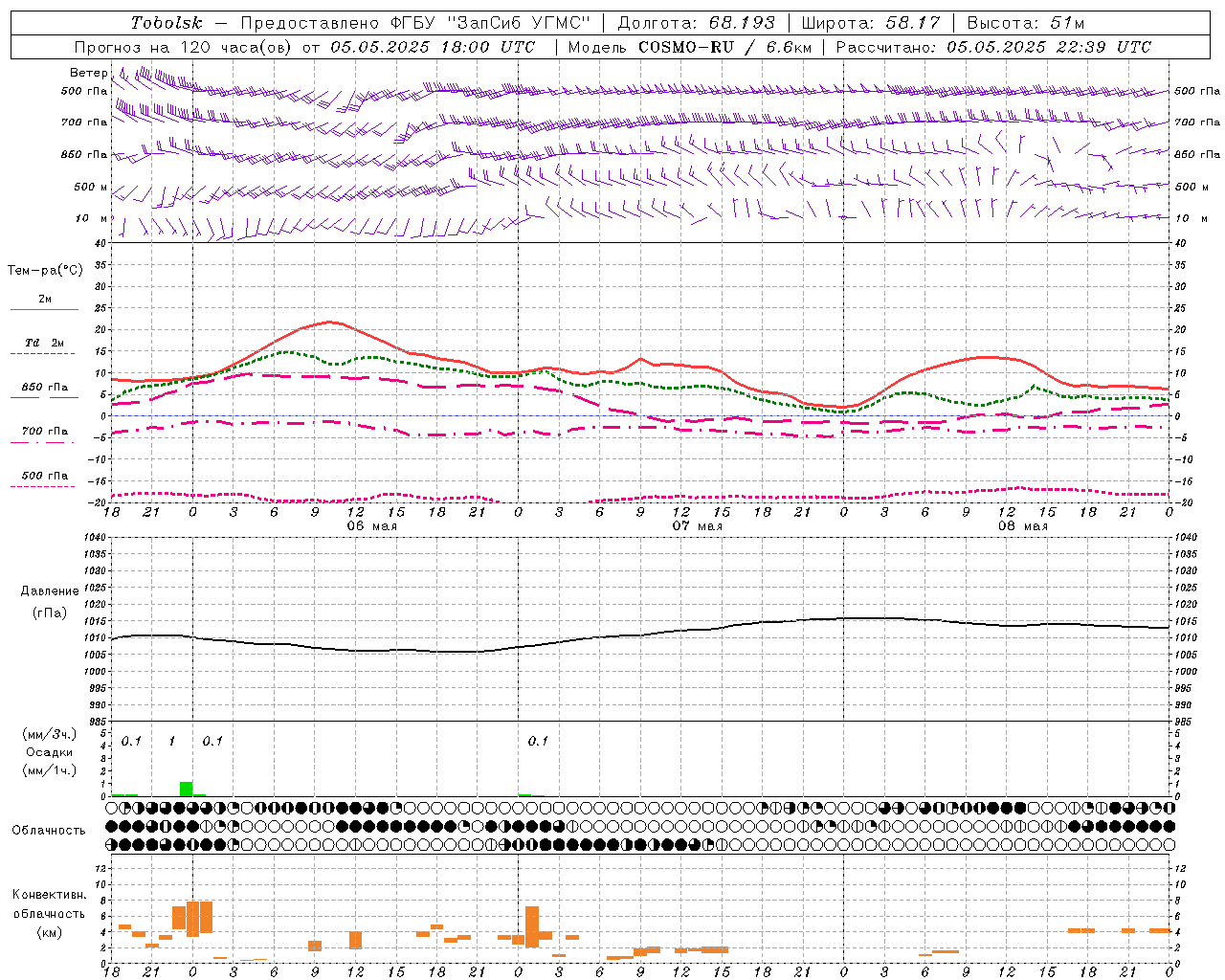1225x980 pixels.
Task: Click the Ветер wind panel label
Action: 89,73
